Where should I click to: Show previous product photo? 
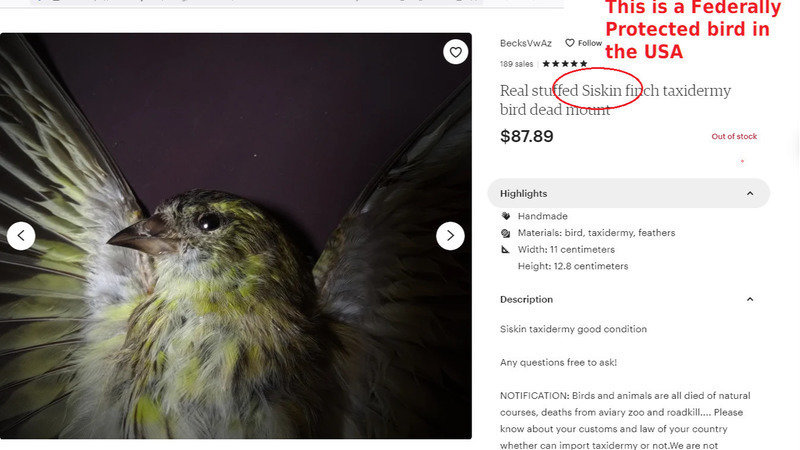[21, 236]
